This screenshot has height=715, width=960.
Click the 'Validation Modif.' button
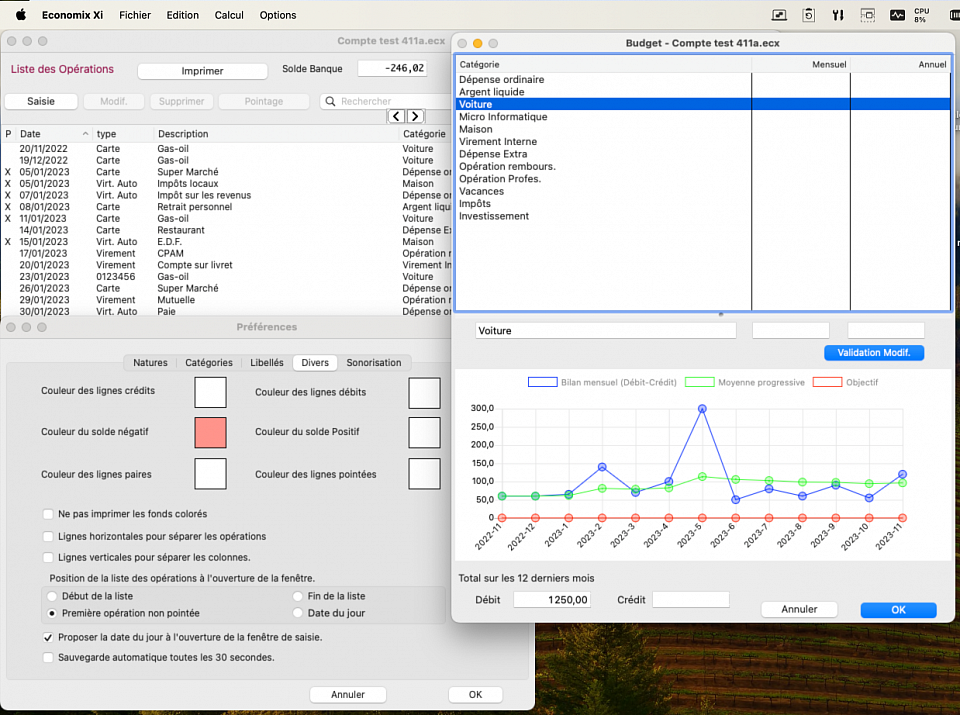pos(874,353)
